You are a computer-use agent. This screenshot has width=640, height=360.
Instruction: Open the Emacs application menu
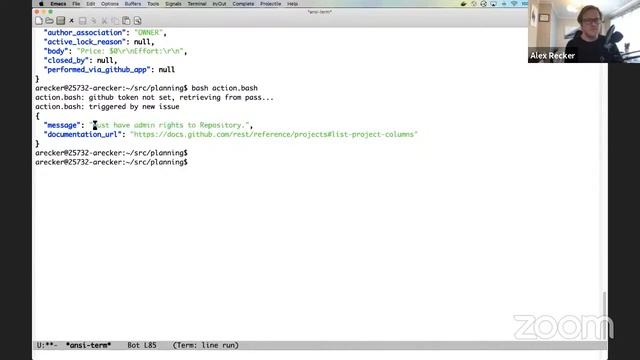point(58,4)
